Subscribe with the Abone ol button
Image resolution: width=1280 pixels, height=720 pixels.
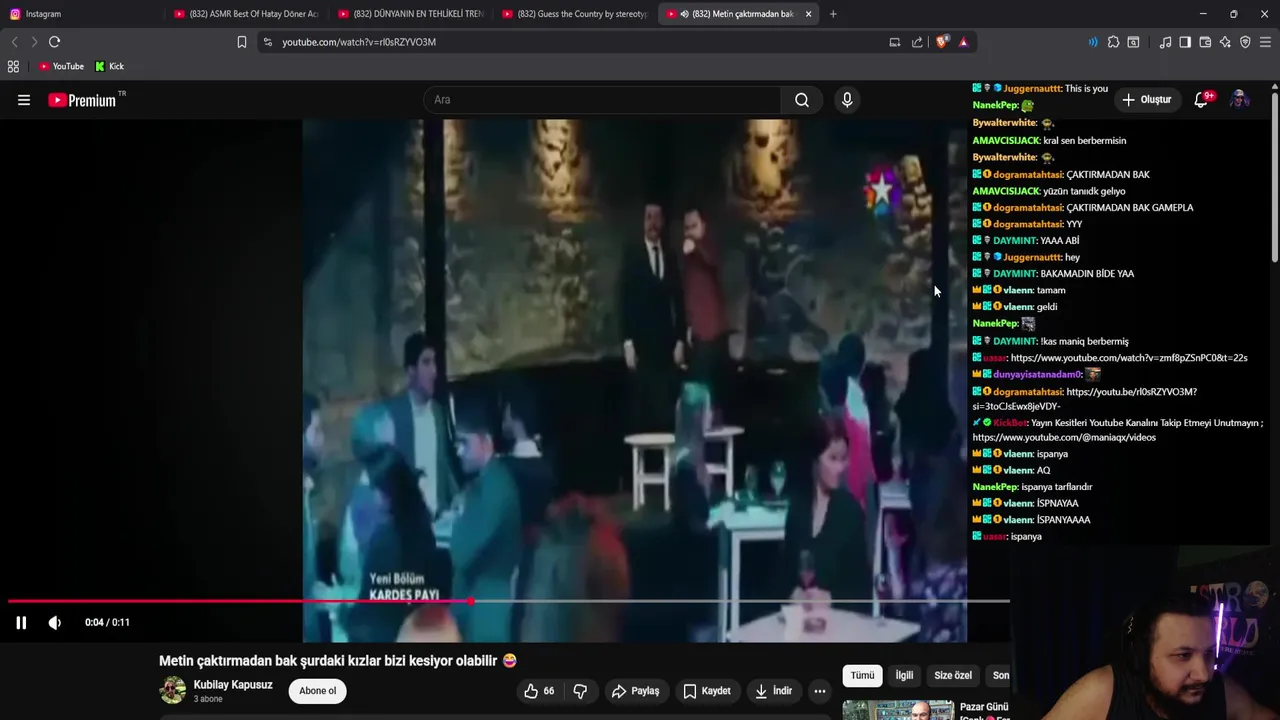pos(318,691)
